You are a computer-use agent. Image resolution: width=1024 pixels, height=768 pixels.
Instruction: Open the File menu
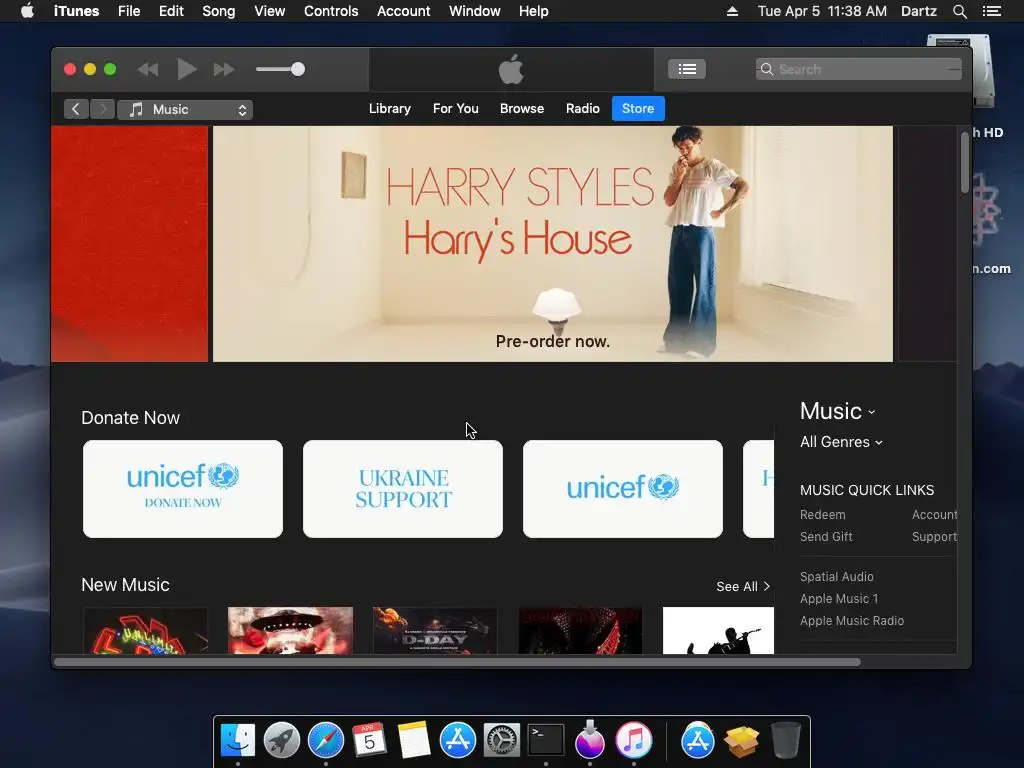coord(129,11)
